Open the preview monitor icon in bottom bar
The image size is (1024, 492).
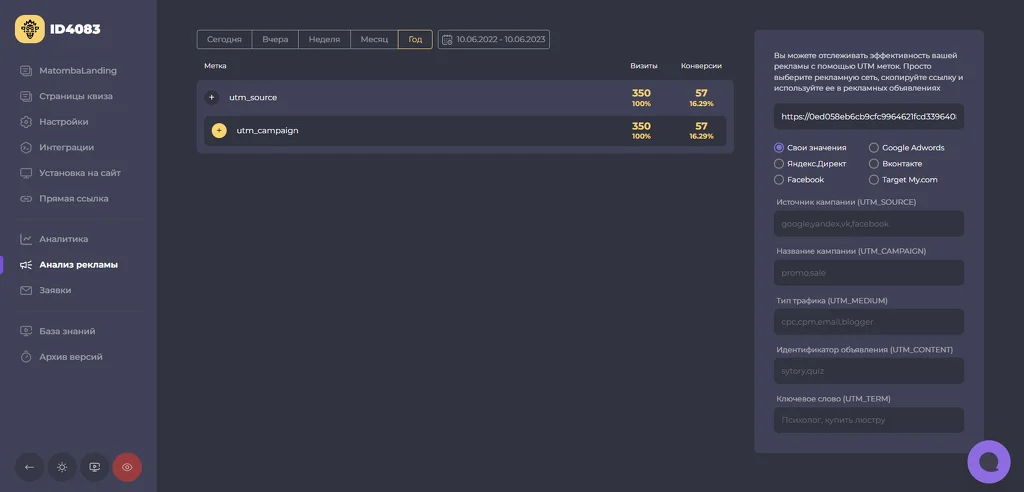(95, 467)
